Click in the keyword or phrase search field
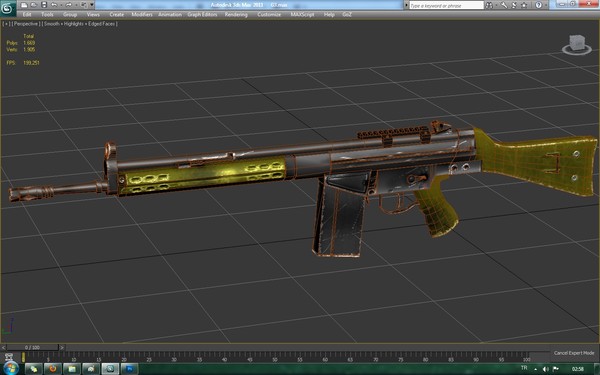The width and height of the screenshot is (600, 375). (x=446, y=5)
